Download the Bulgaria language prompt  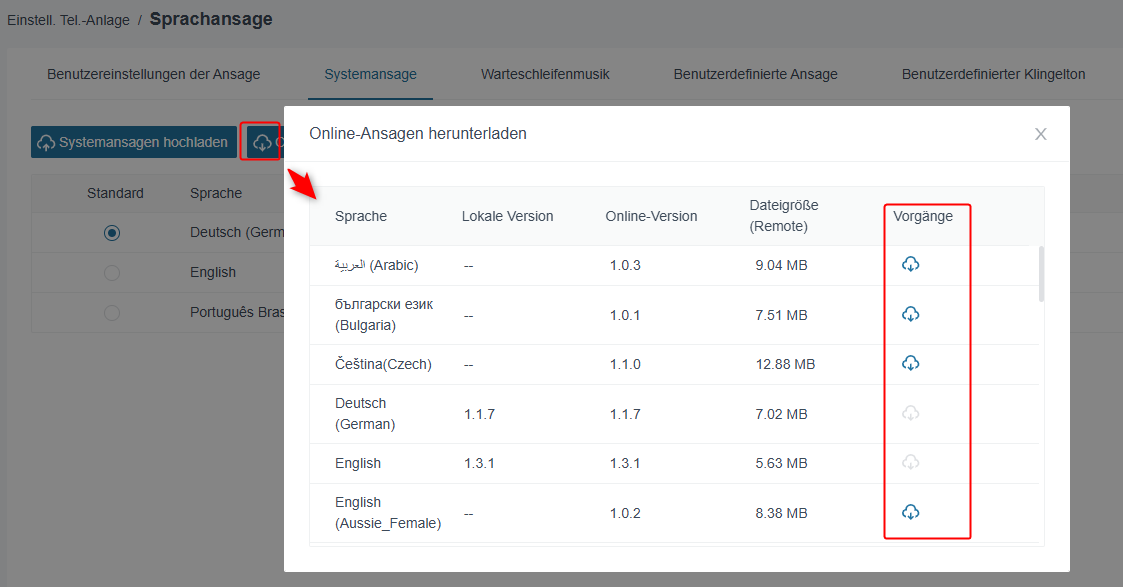pyautogui.click(x=910, y=314)
